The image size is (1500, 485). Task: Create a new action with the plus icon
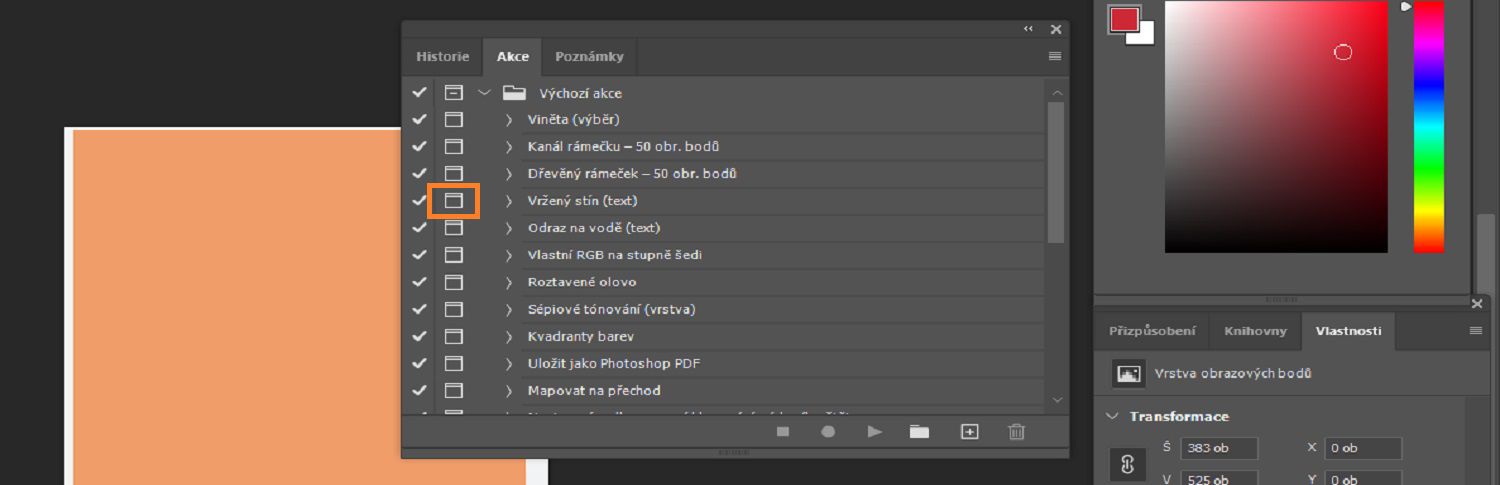[x=969, y=432]
